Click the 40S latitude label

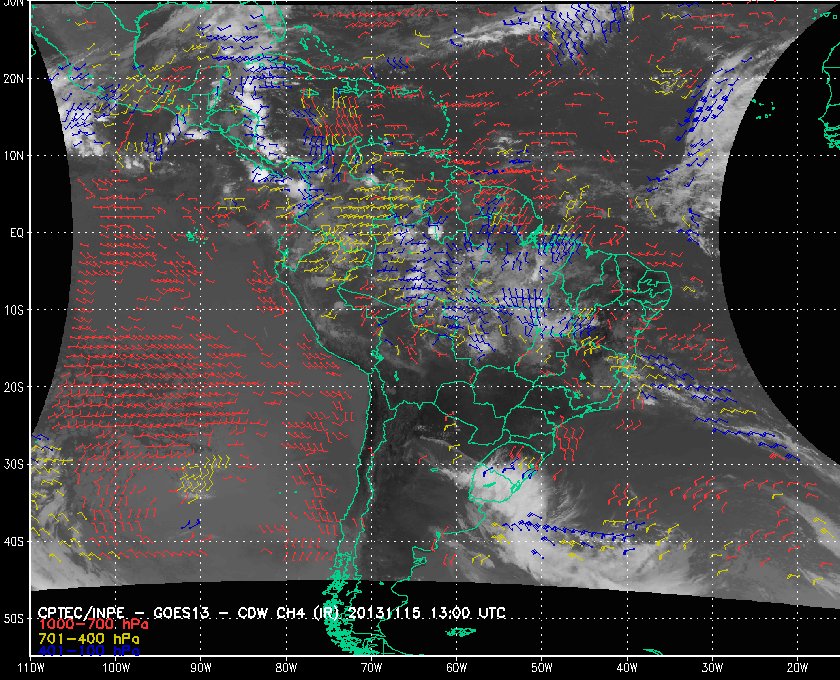[x=13, y=542]
